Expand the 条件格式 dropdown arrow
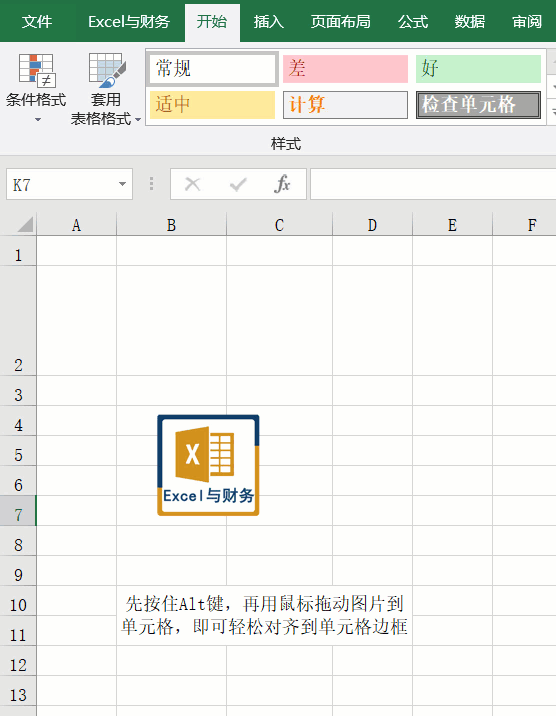This screenshot has width=556, height=716. pyautogui.click(x=38, y=120)
